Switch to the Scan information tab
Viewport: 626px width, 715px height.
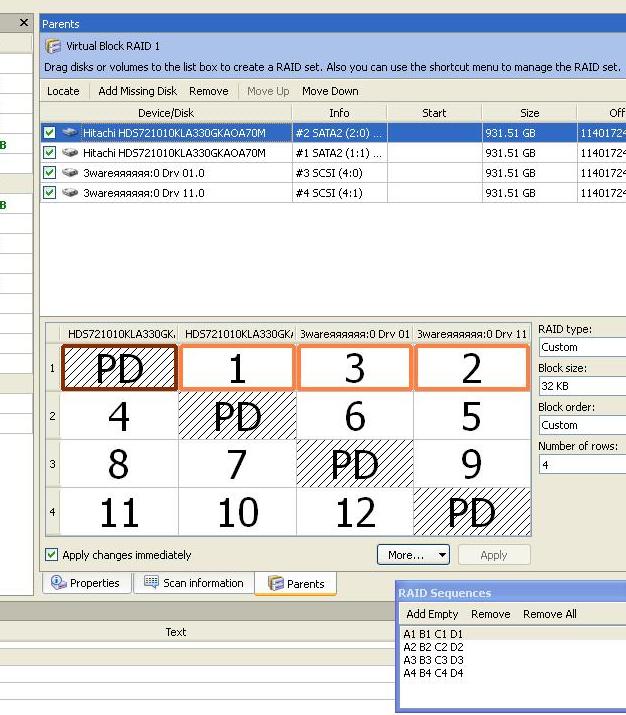194,583
